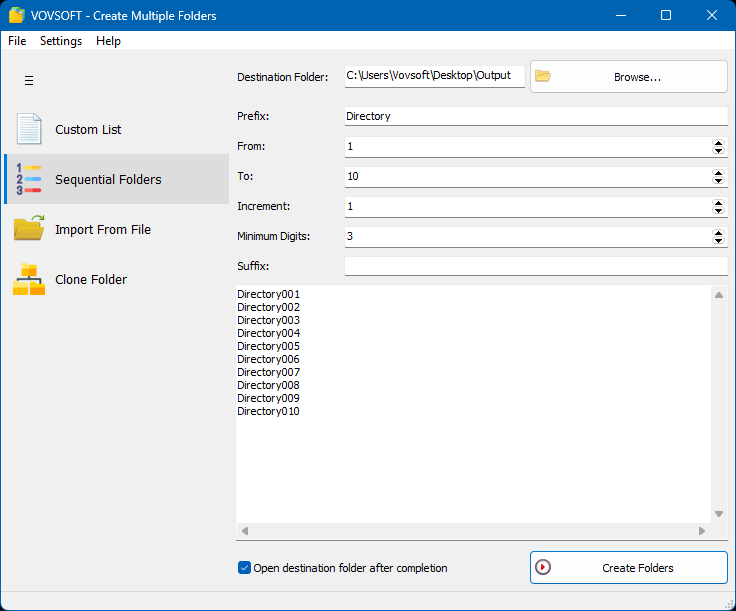736x611 pixels.
Task: Click the empty Suffix input field
Action: point(536,266)
